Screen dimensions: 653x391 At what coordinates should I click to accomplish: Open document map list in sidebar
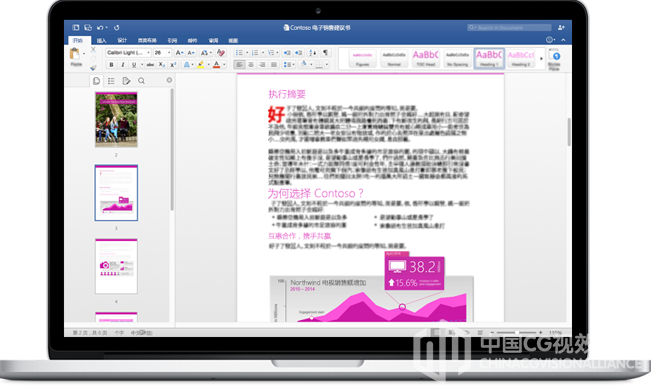pyautogui.click(x=111, y=81)
